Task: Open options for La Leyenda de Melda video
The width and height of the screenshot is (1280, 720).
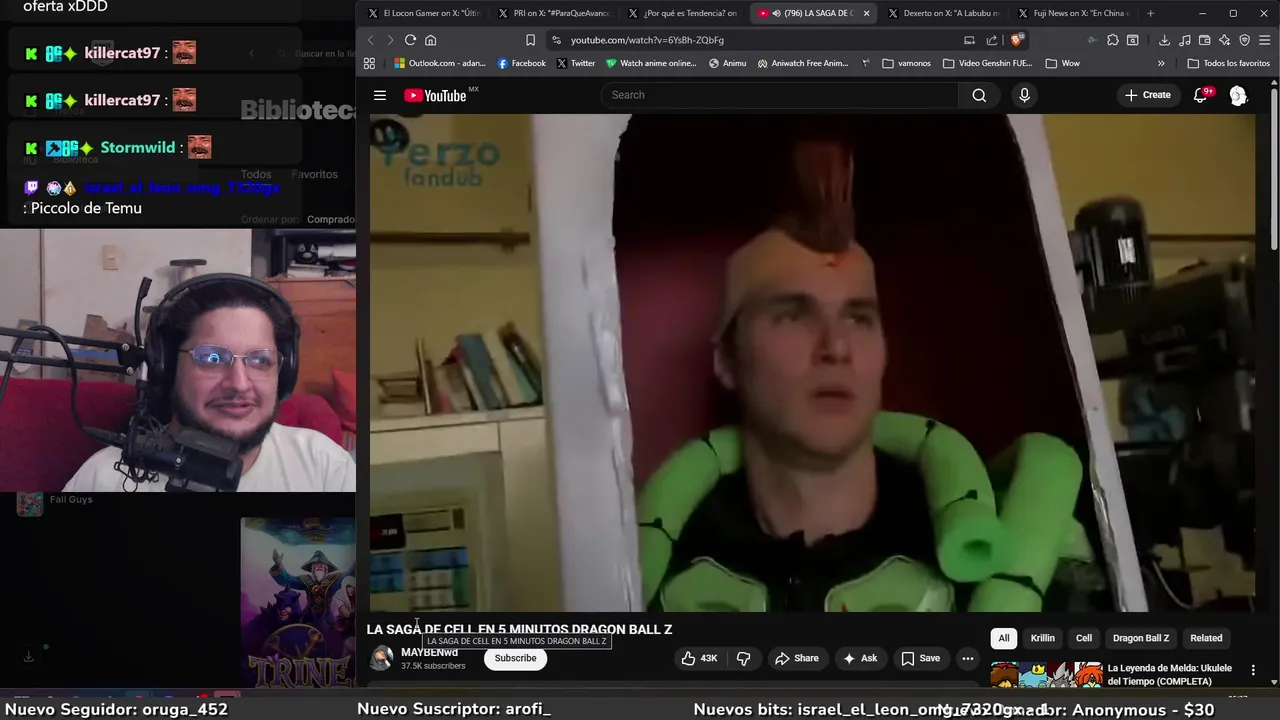Action: [x=1253, y=670]
